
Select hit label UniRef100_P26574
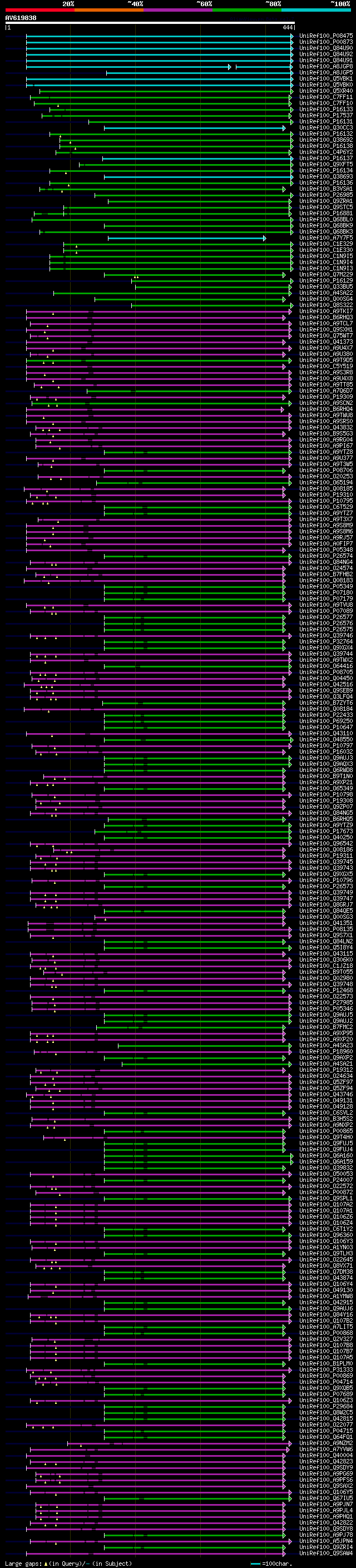pos(325,556)
